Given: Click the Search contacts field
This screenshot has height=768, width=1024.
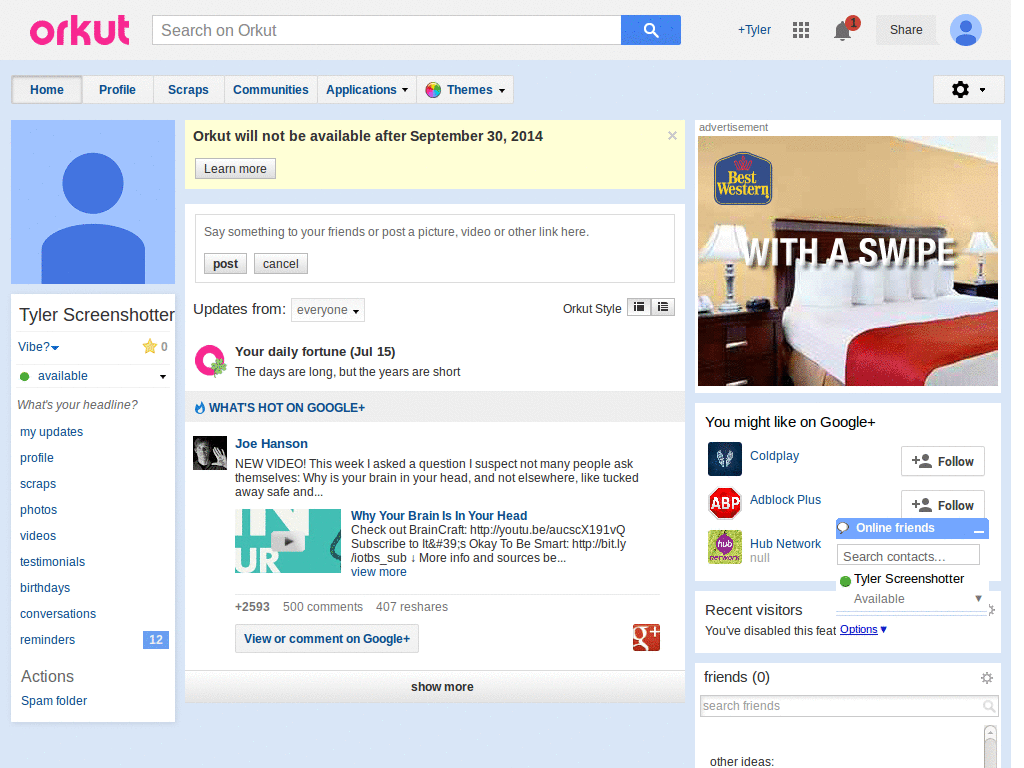Looking at the screenshot, I should (908, 556).
